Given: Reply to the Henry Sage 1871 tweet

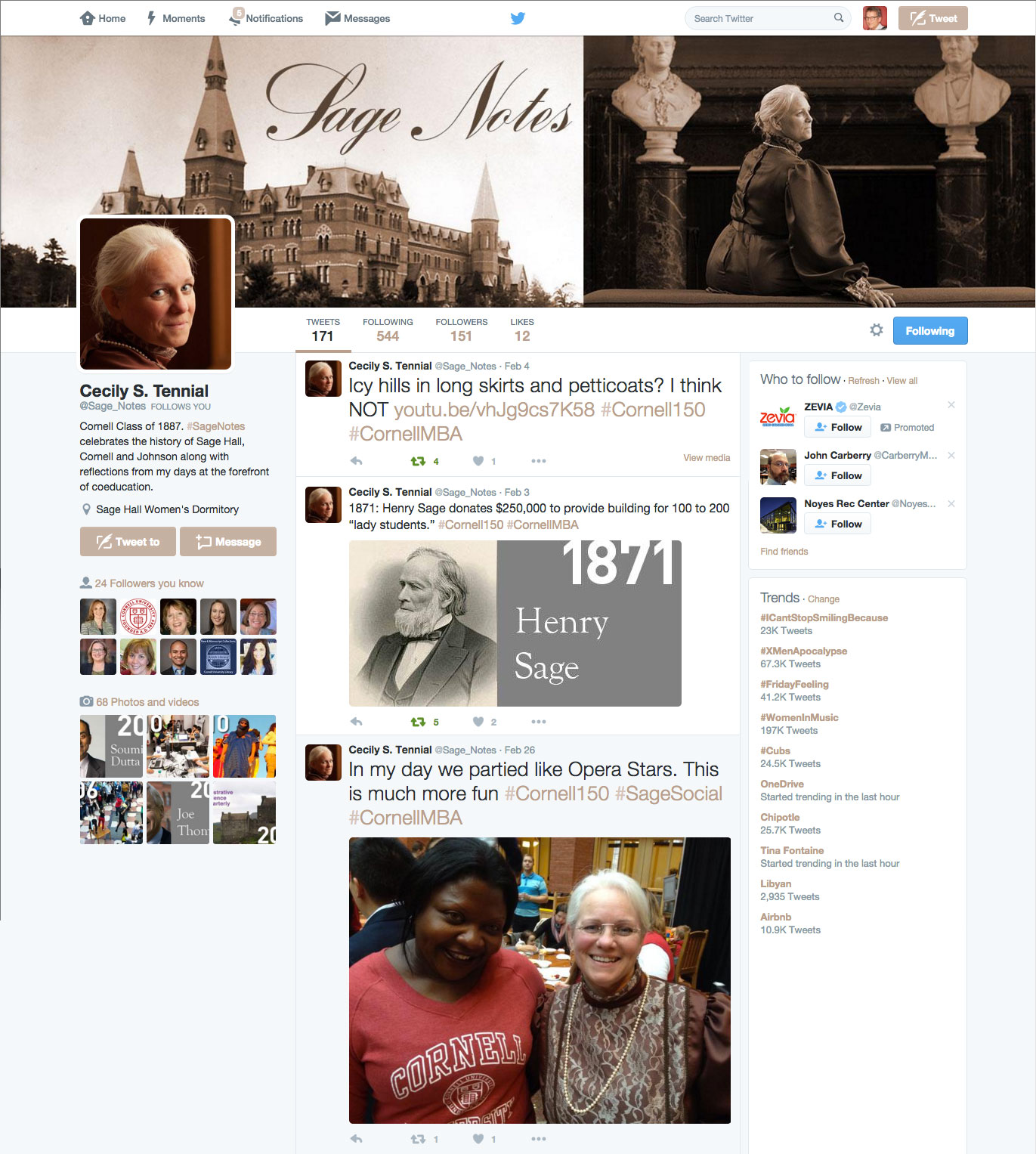Looking at the screenshot, I should click(357, 722).
